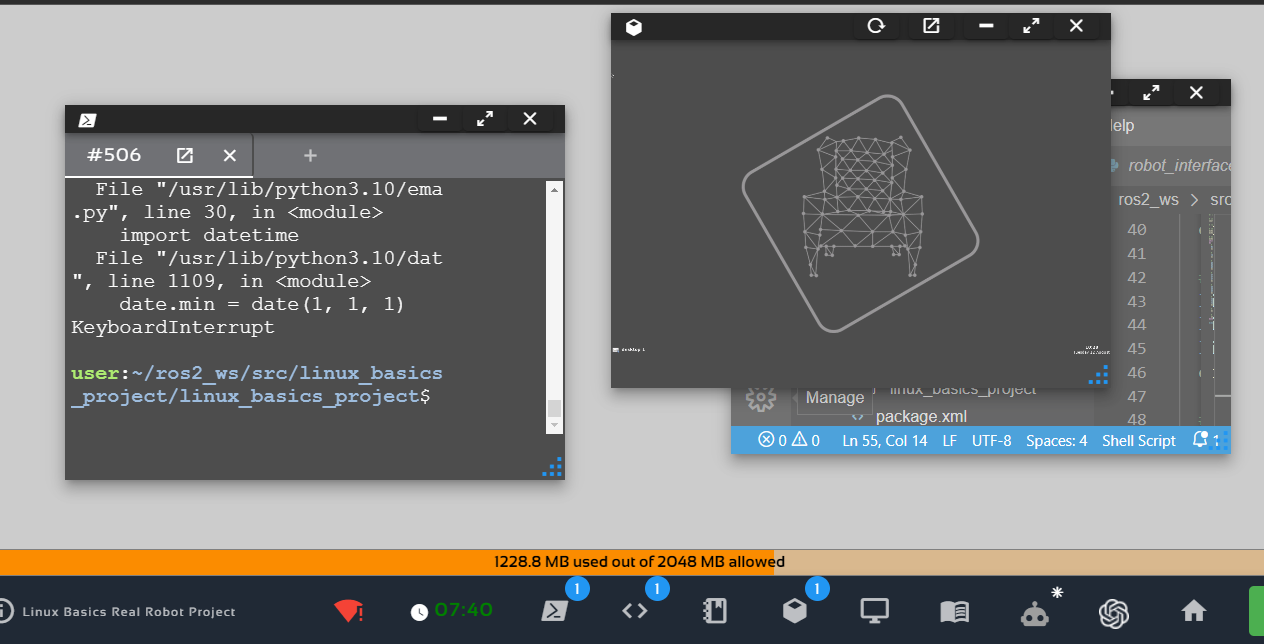Open package.xml in the file explorer
The image size is (1264, 644).
(x=921, y=416)
